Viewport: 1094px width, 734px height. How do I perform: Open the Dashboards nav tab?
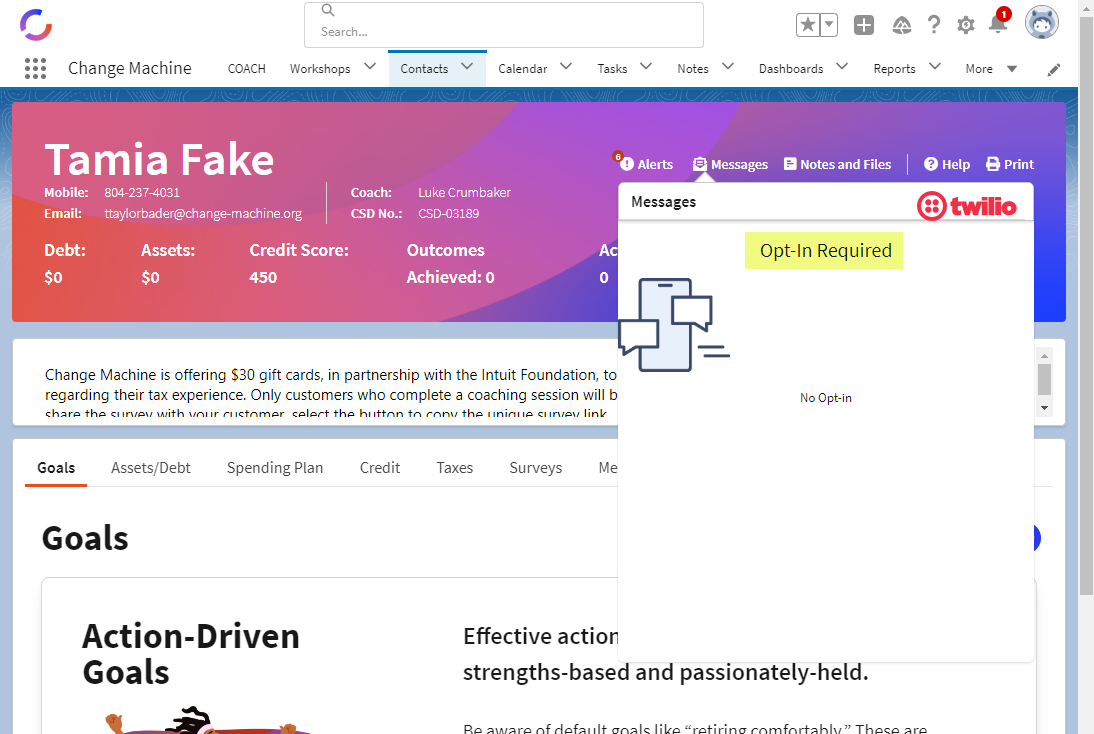(x=791, y=68)
